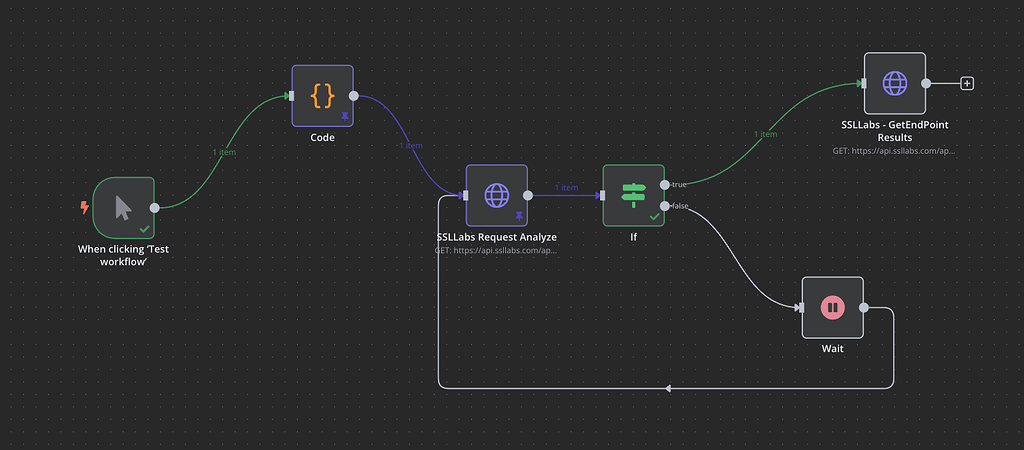The height and width of the screenshot is (450, 1024).
Task: Click the input connector of Wait node
Action: tap(801, 308)
